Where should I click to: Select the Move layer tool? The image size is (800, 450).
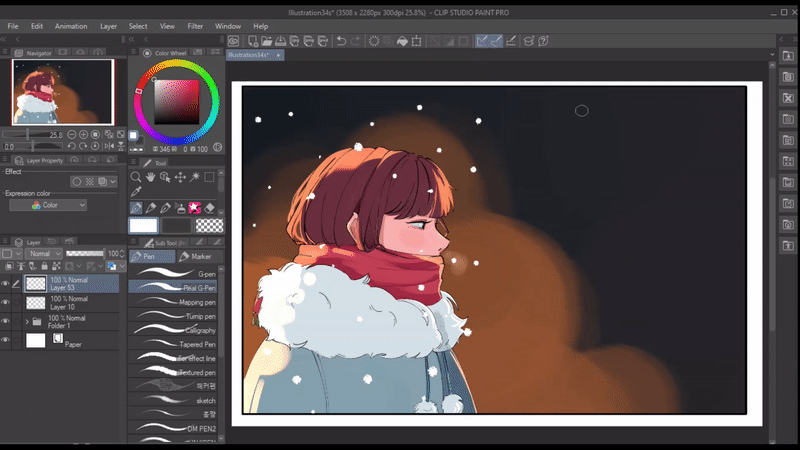180,177
